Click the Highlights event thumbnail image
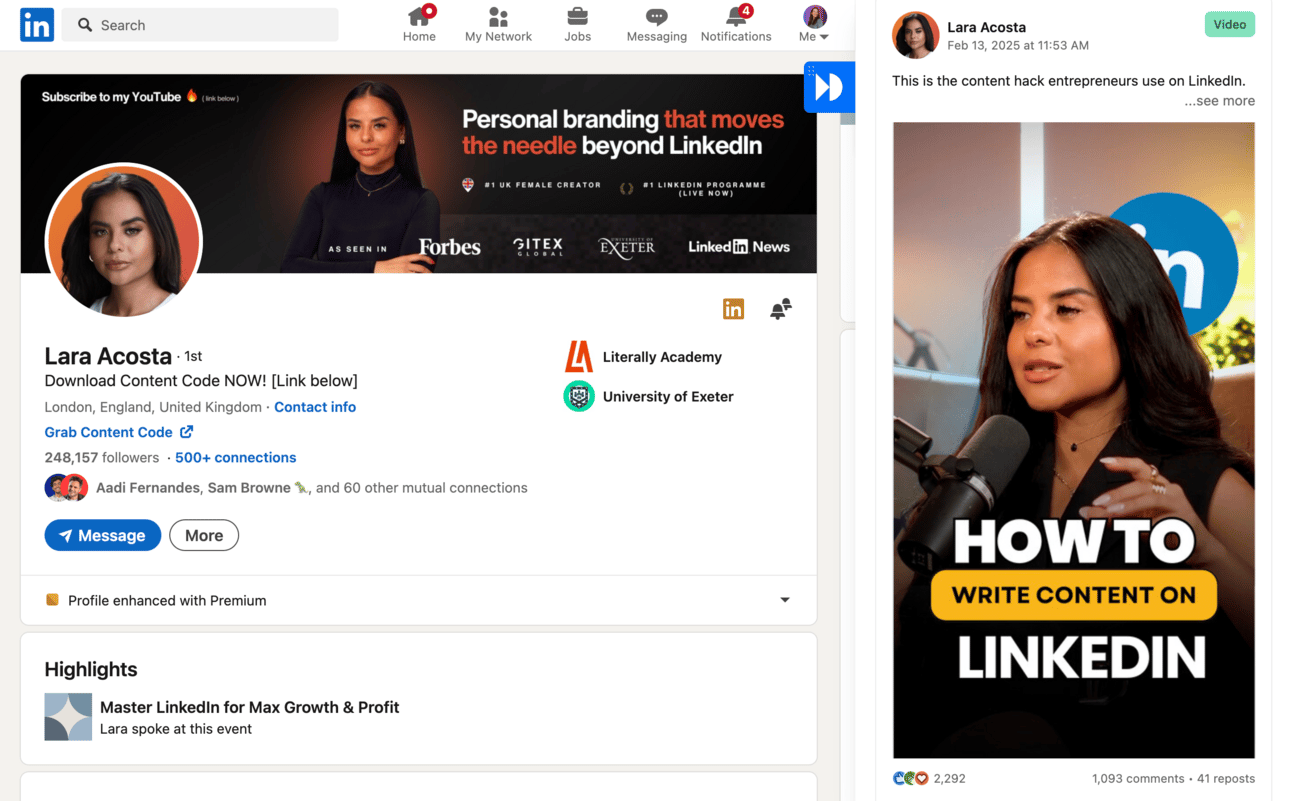This screenshot has width=1292, height=801. tap(68, 717)
